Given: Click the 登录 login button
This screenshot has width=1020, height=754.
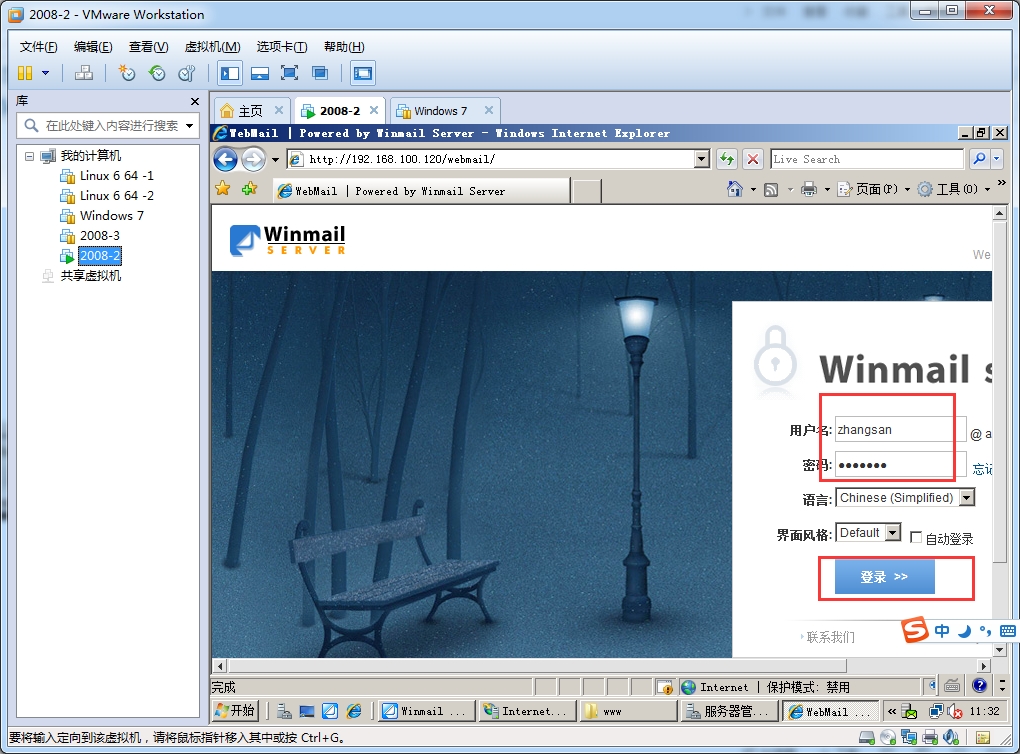Looking at the screenshot, I should coord(884,577).
